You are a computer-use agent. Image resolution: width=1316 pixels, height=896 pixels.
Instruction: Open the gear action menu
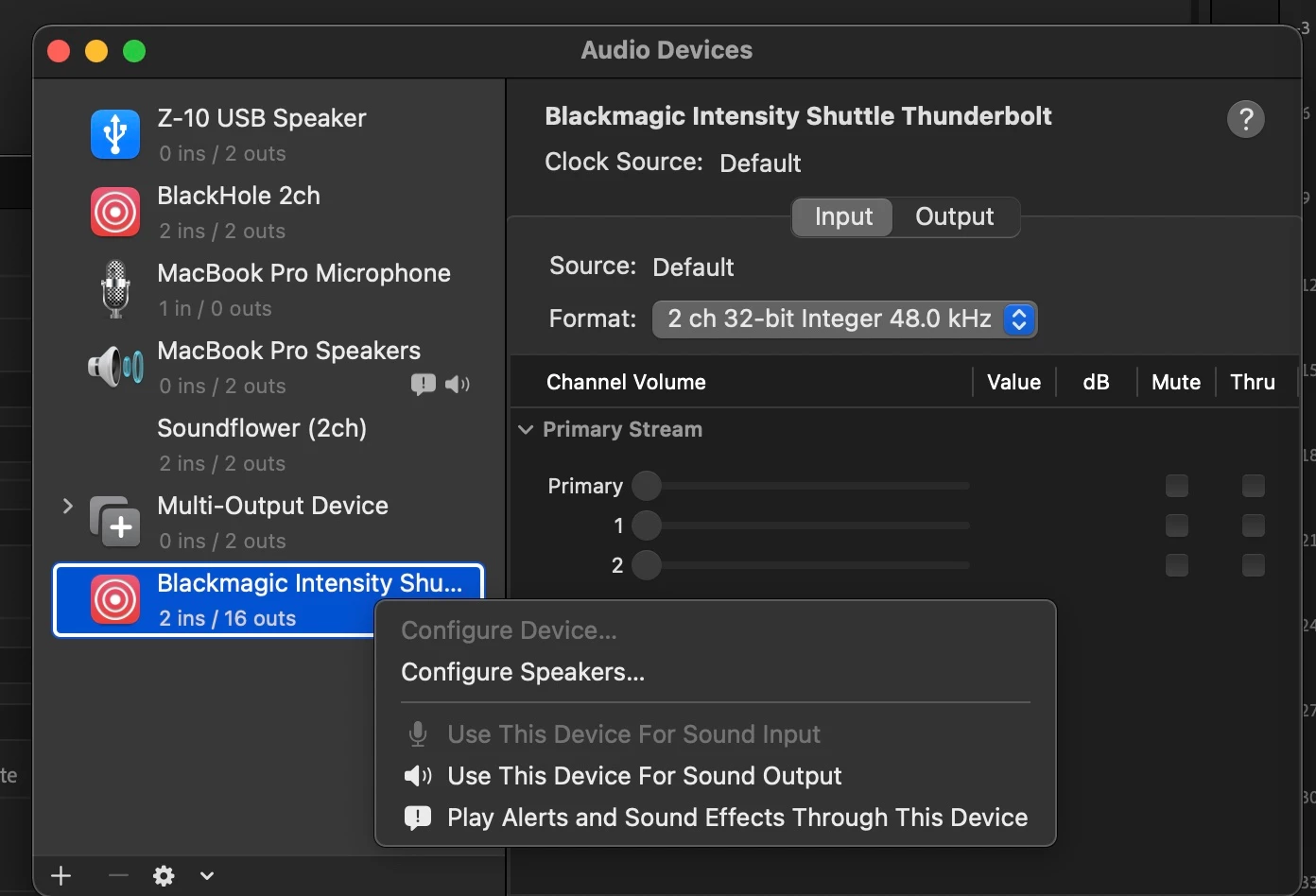(164, 876)
